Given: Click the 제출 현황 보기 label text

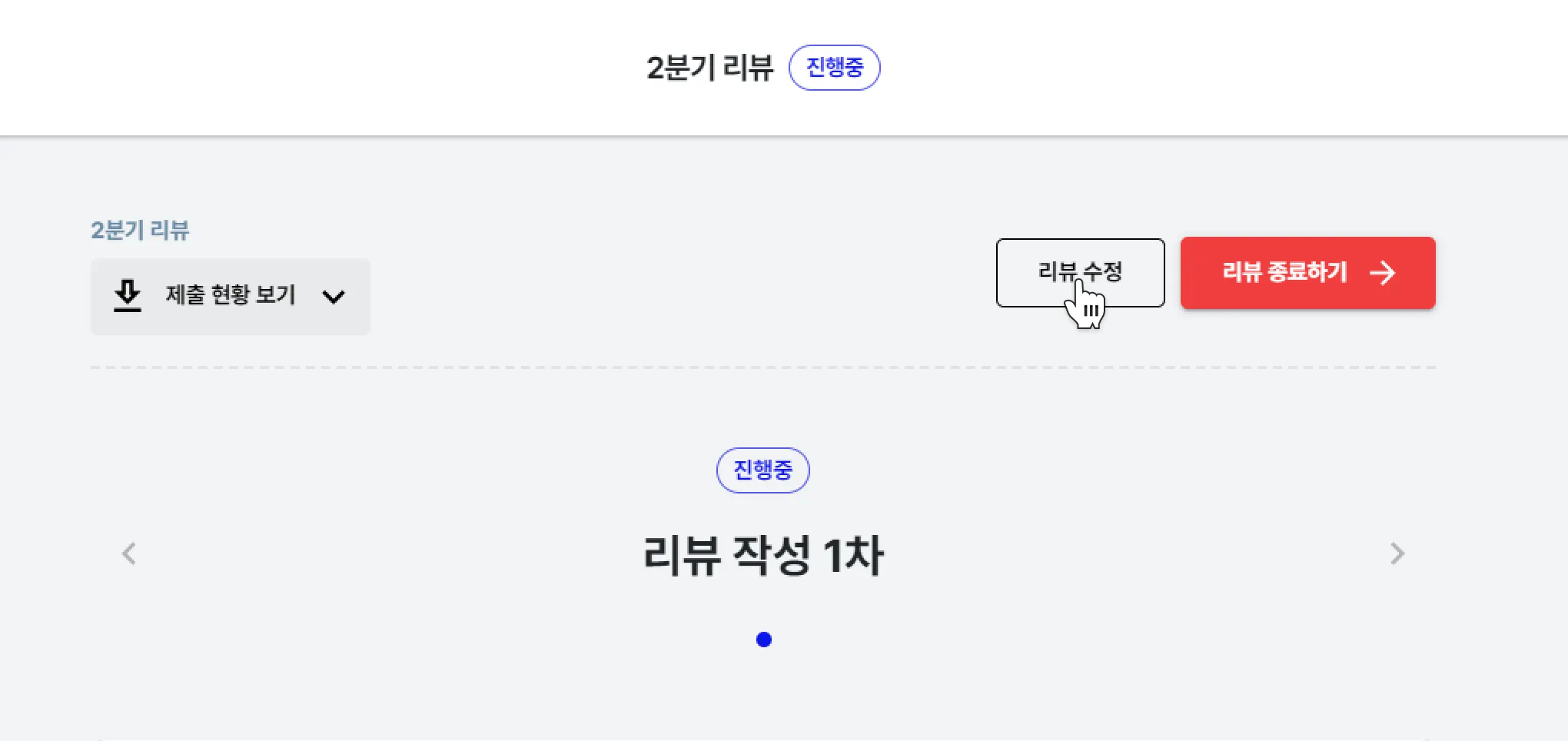Looking at the screenshot, I should pos(231,295).
